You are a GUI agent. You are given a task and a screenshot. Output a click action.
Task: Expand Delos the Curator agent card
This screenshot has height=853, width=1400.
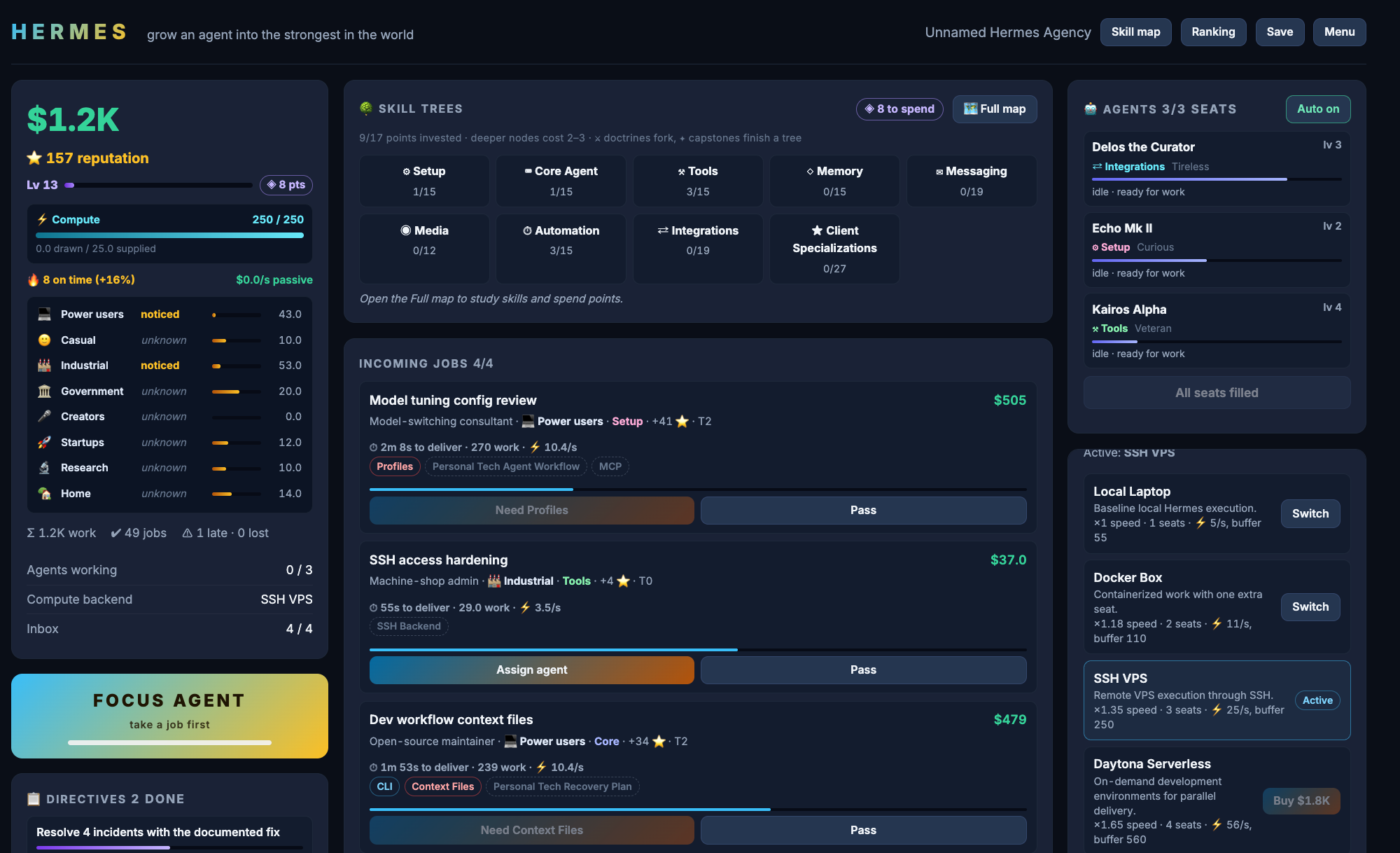pos(1217,169)
